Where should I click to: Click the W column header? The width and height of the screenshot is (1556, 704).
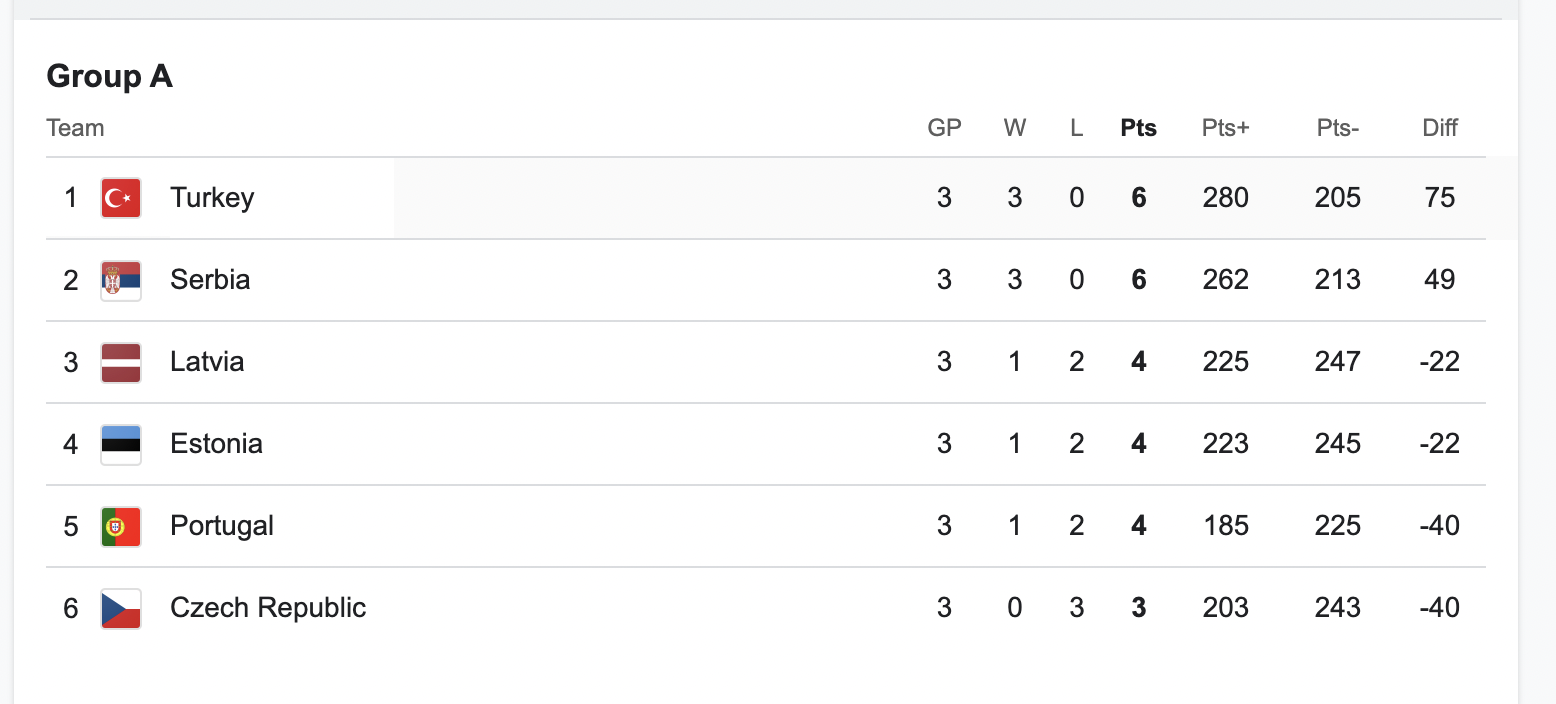pos(1015,128)
